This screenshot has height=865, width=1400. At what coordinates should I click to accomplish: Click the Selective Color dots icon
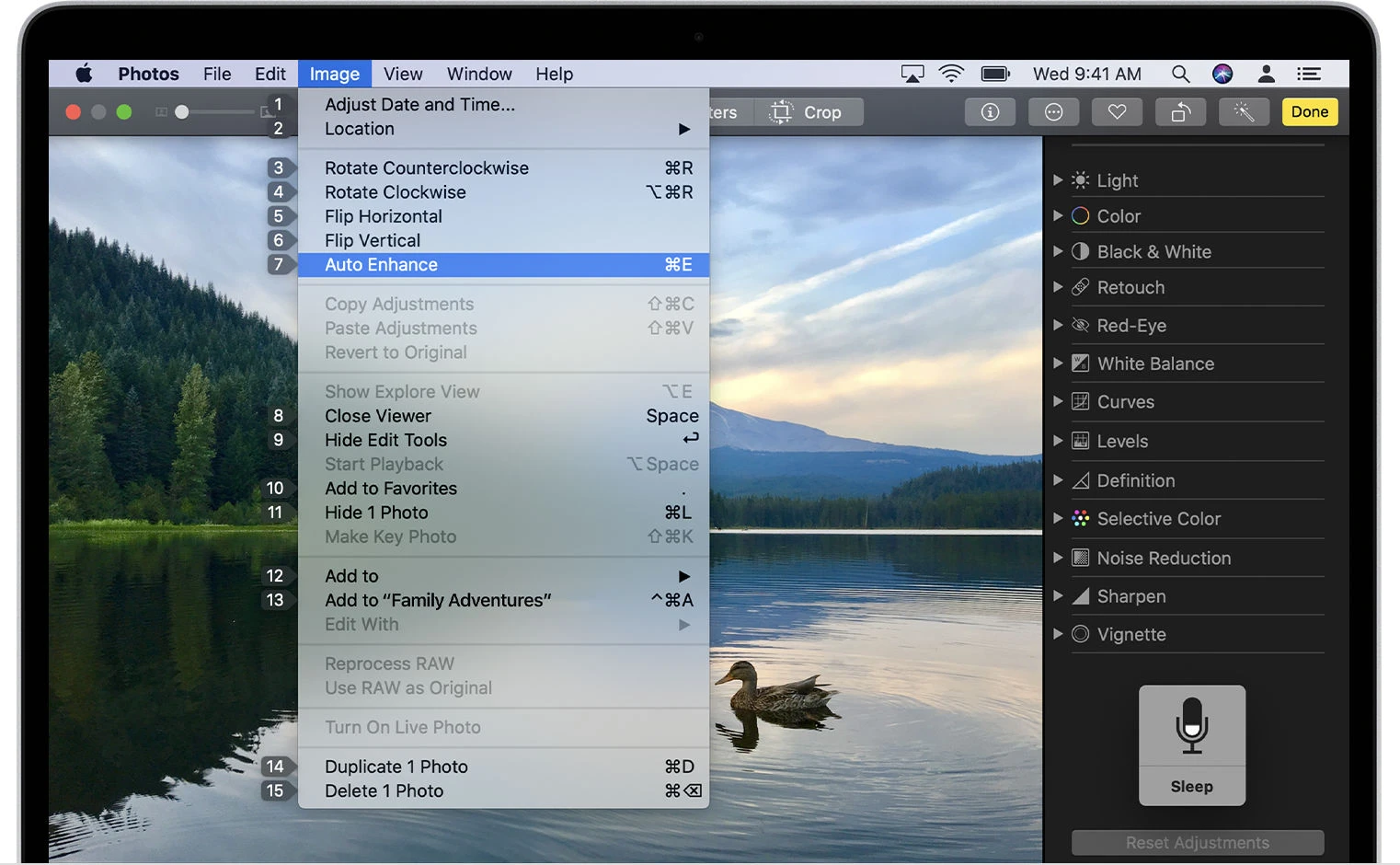point(1081,518)
